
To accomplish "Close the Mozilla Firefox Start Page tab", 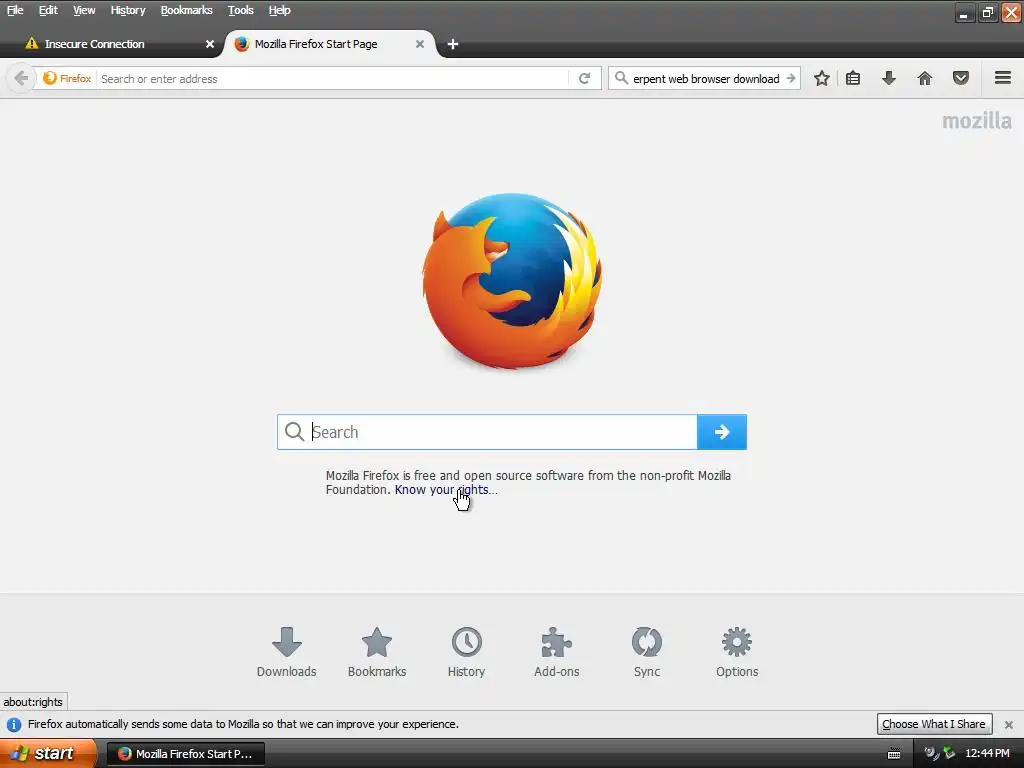I will tap(420, 44).
